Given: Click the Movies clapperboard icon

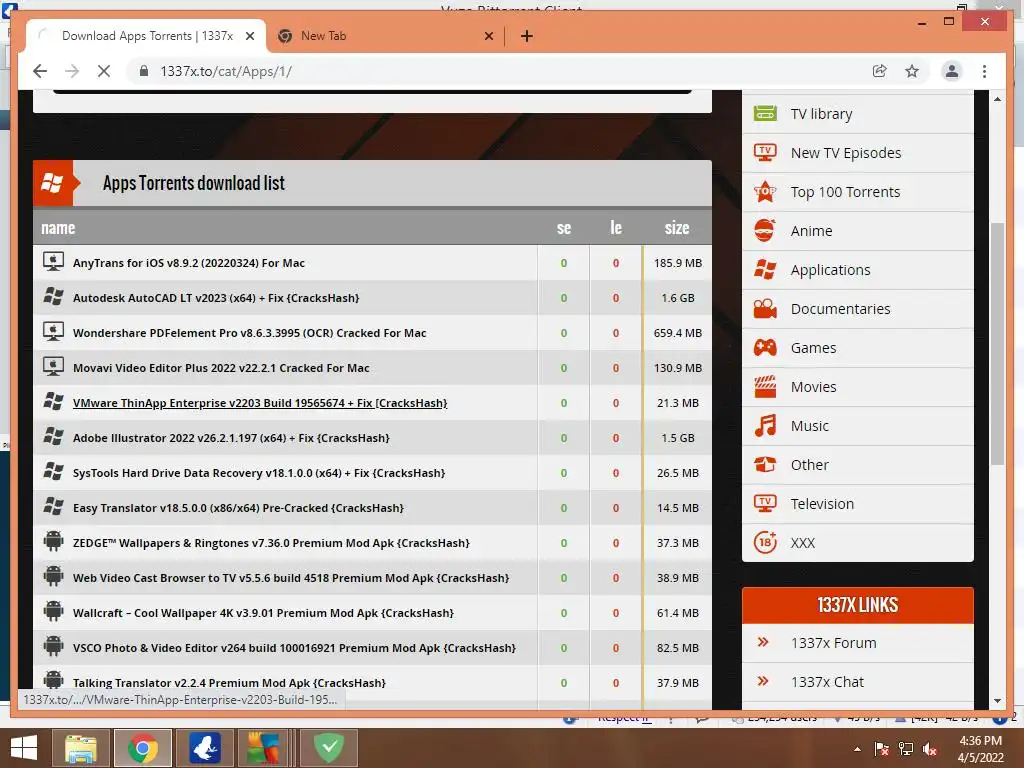Looking at the screenshot, I should click(765, 387).
